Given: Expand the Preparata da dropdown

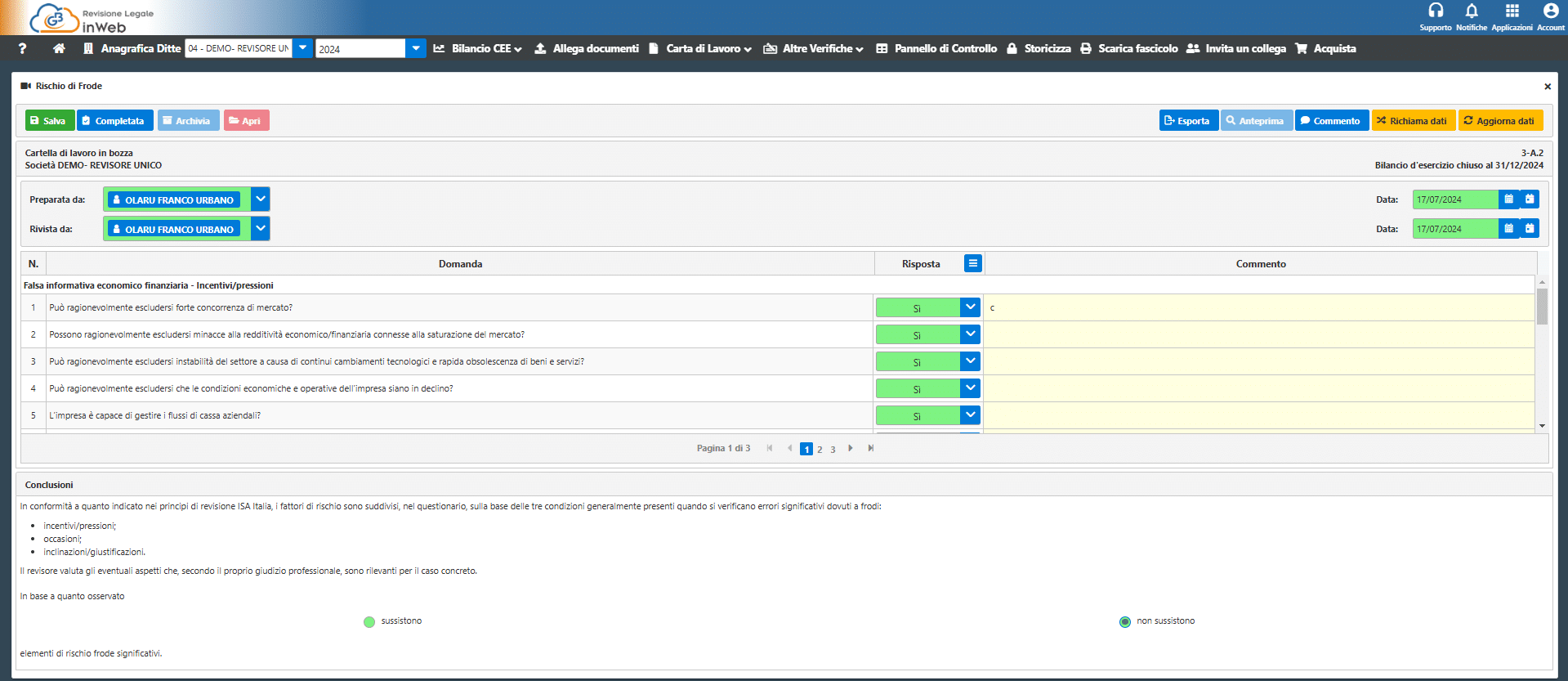Looking at the screenshot, I should [260, 199].
